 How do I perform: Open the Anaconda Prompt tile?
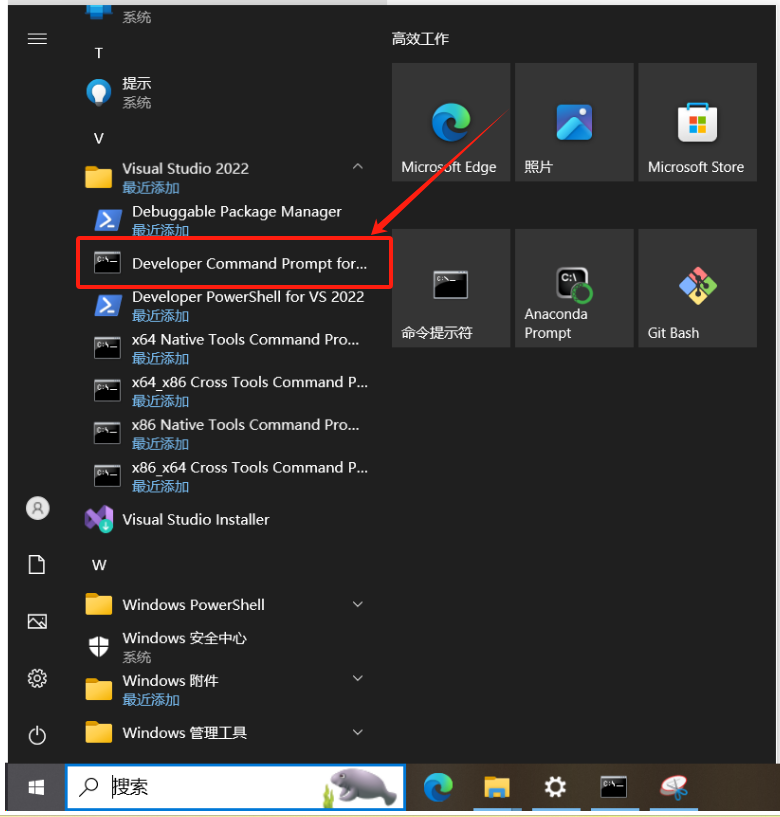pyautogui.click(x=574, y=288)
